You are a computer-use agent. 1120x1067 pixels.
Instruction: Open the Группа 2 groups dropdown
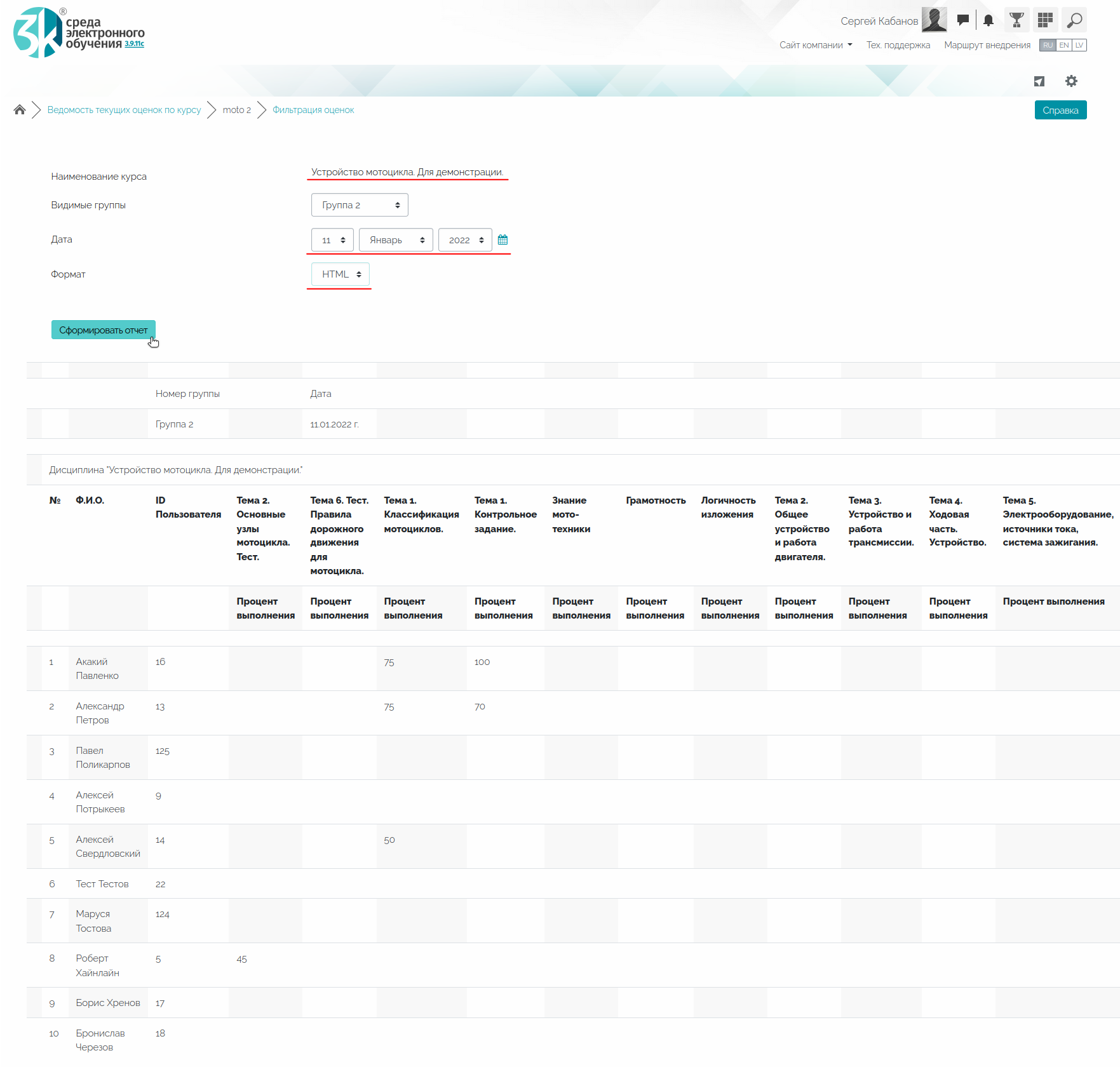(360, 205)
